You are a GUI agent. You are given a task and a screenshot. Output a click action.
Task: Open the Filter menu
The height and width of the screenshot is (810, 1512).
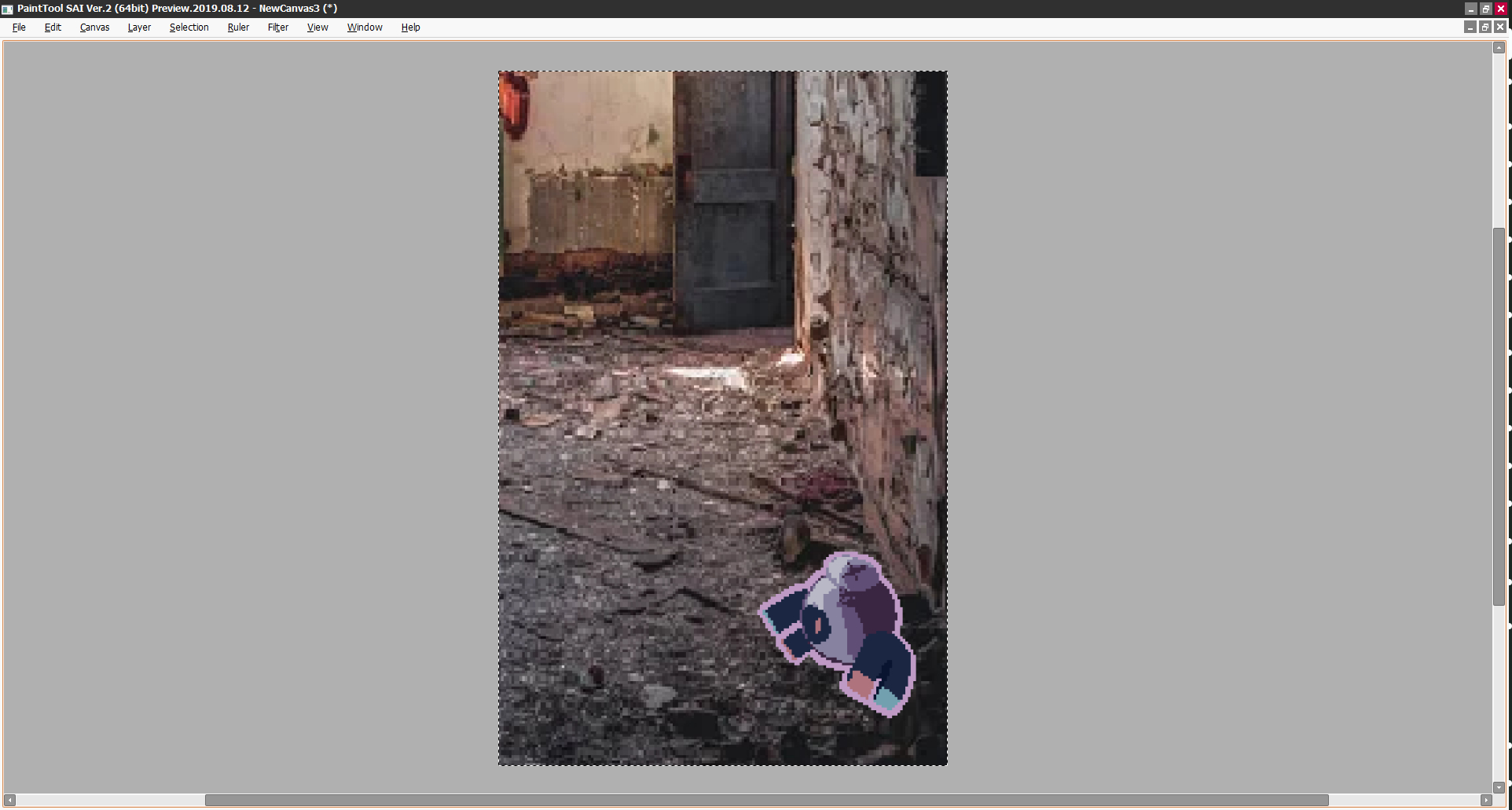278,27
